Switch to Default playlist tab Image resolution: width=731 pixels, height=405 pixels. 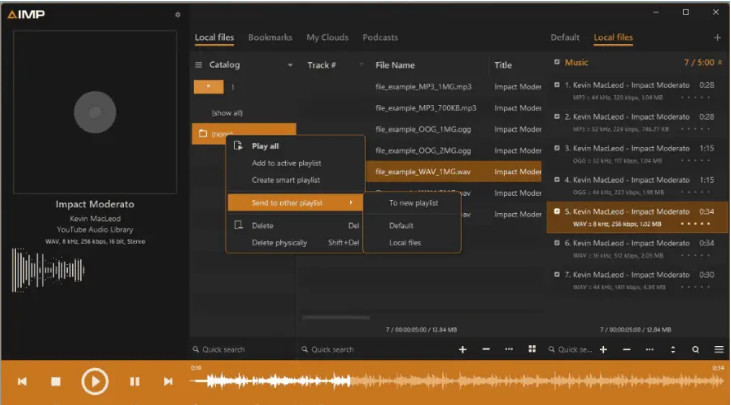click(x=565, y=37)
